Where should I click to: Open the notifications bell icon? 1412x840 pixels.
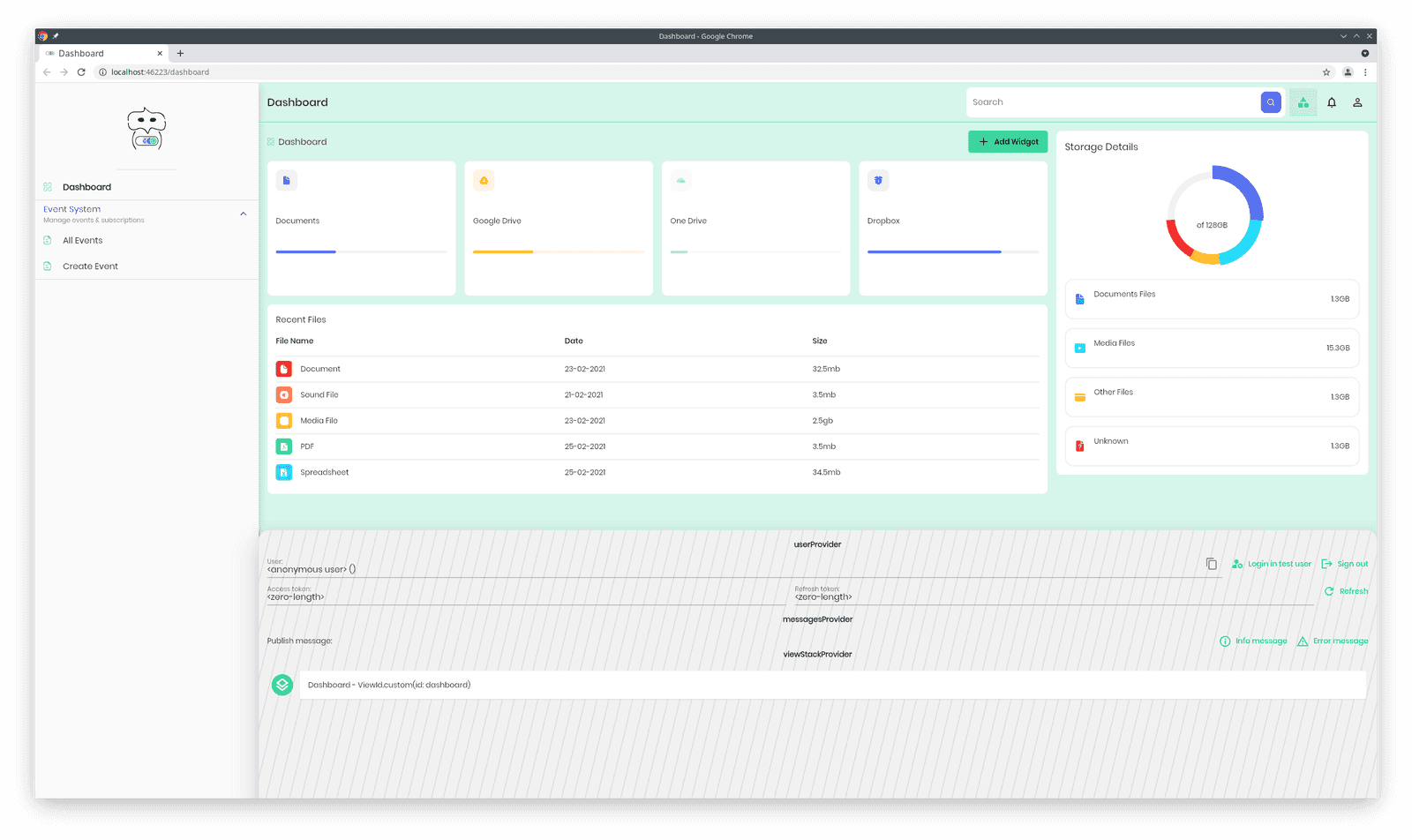coord(1332,101)
